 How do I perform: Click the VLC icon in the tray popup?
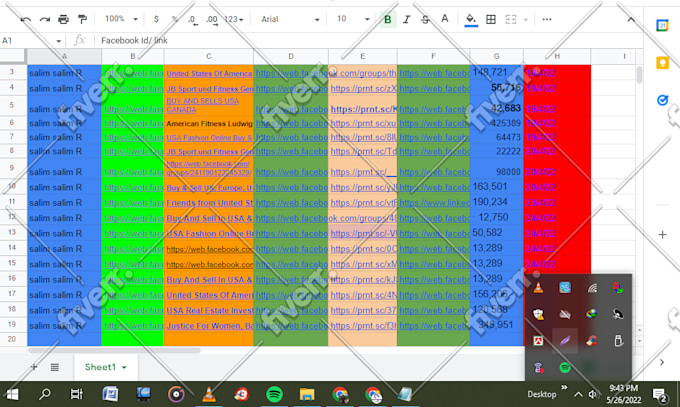pos(538,288)
